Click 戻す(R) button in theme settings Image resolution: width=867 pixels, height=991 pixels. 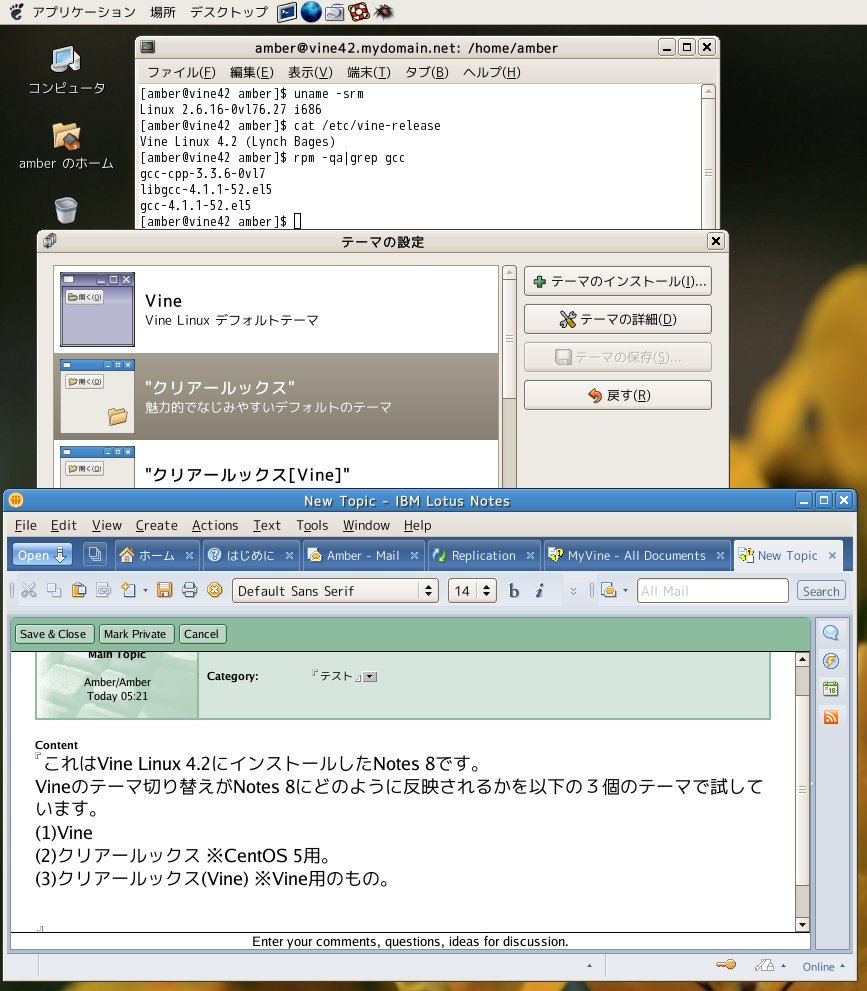coord(617,395)
